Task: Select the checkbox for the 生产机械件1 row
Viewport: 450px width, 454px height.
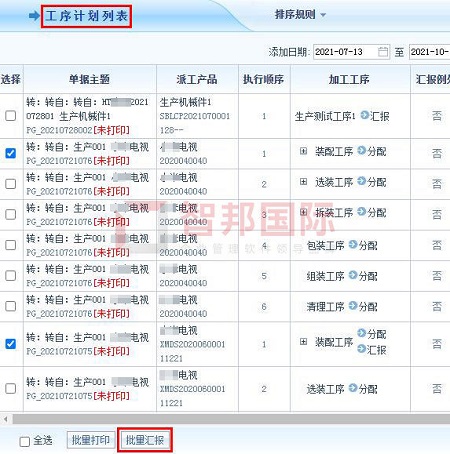Action: coord(11,116)
